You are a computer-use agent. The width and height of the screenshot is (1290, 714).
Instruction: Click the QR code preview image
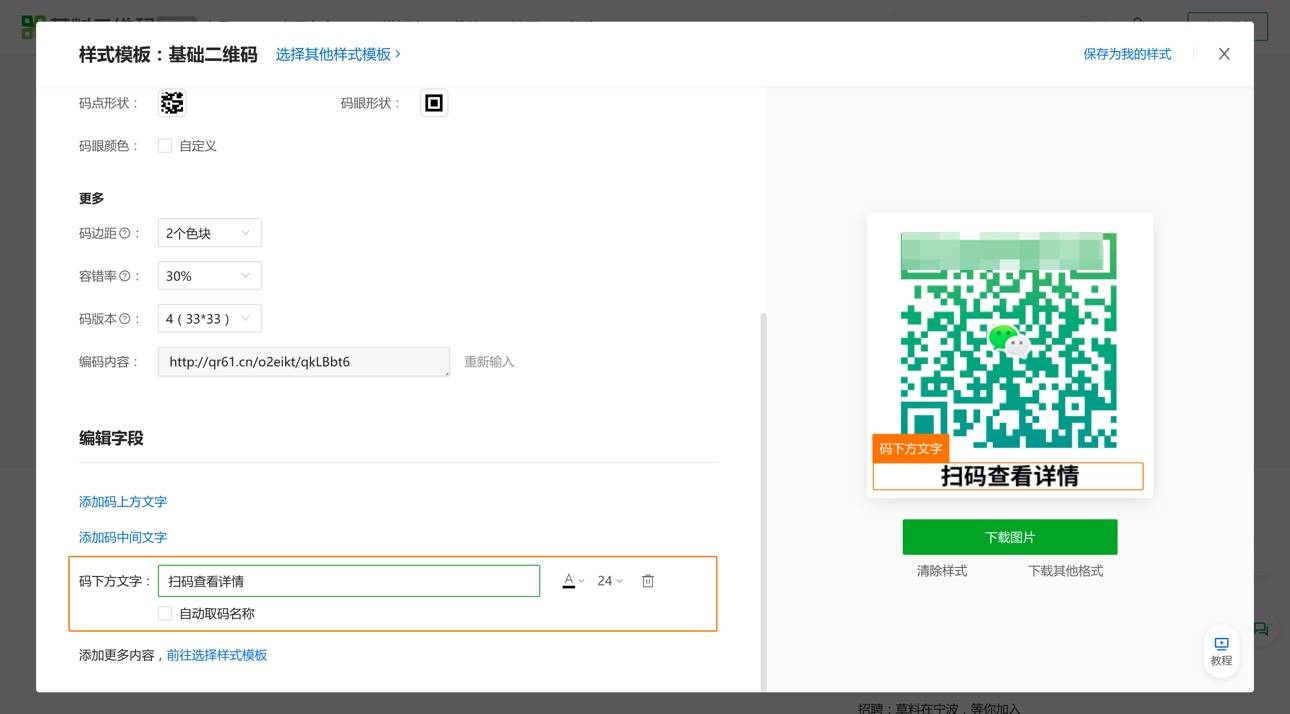1009,340
